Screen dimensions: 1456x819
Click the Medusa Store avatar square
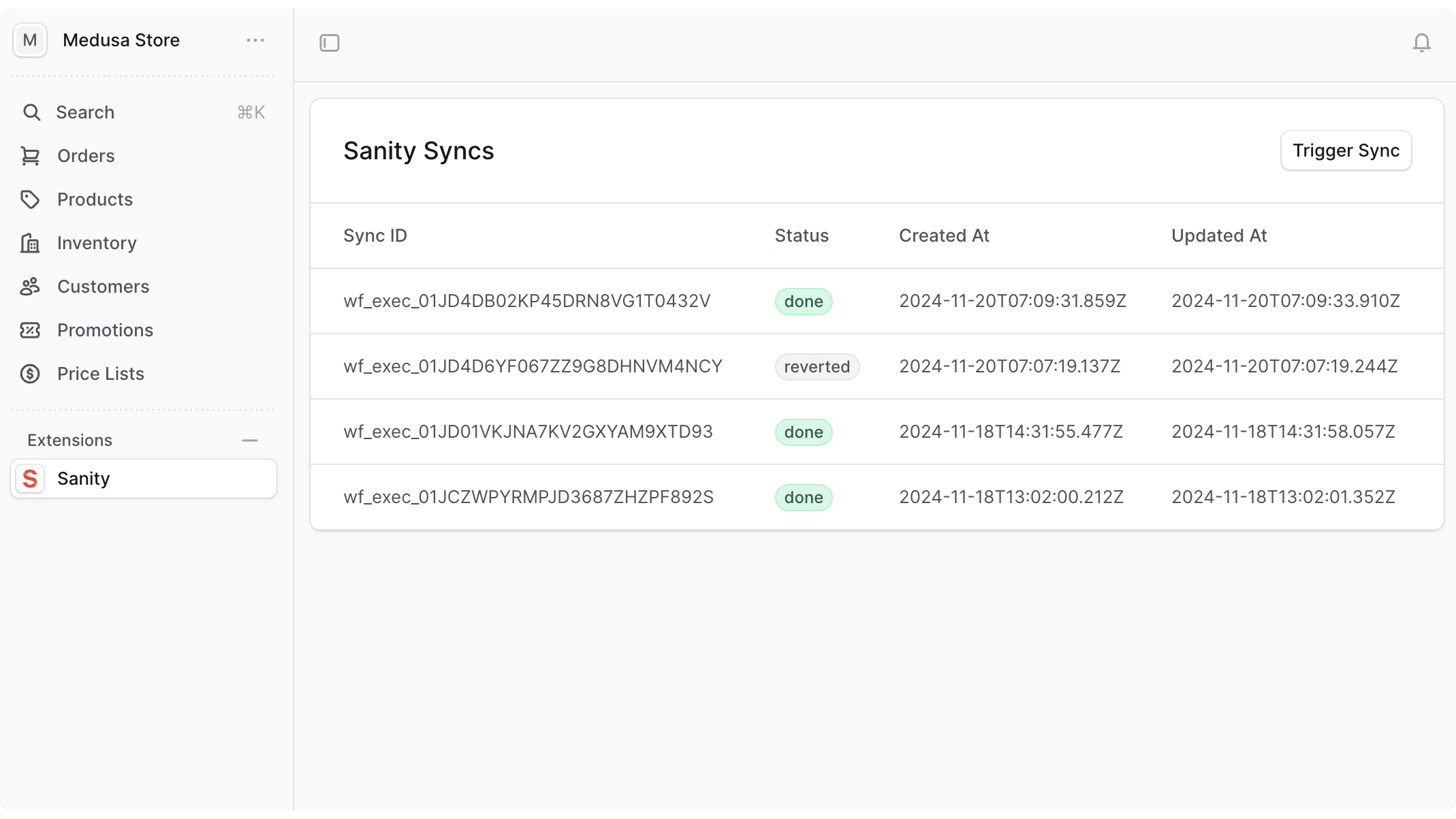click(29, 40)
